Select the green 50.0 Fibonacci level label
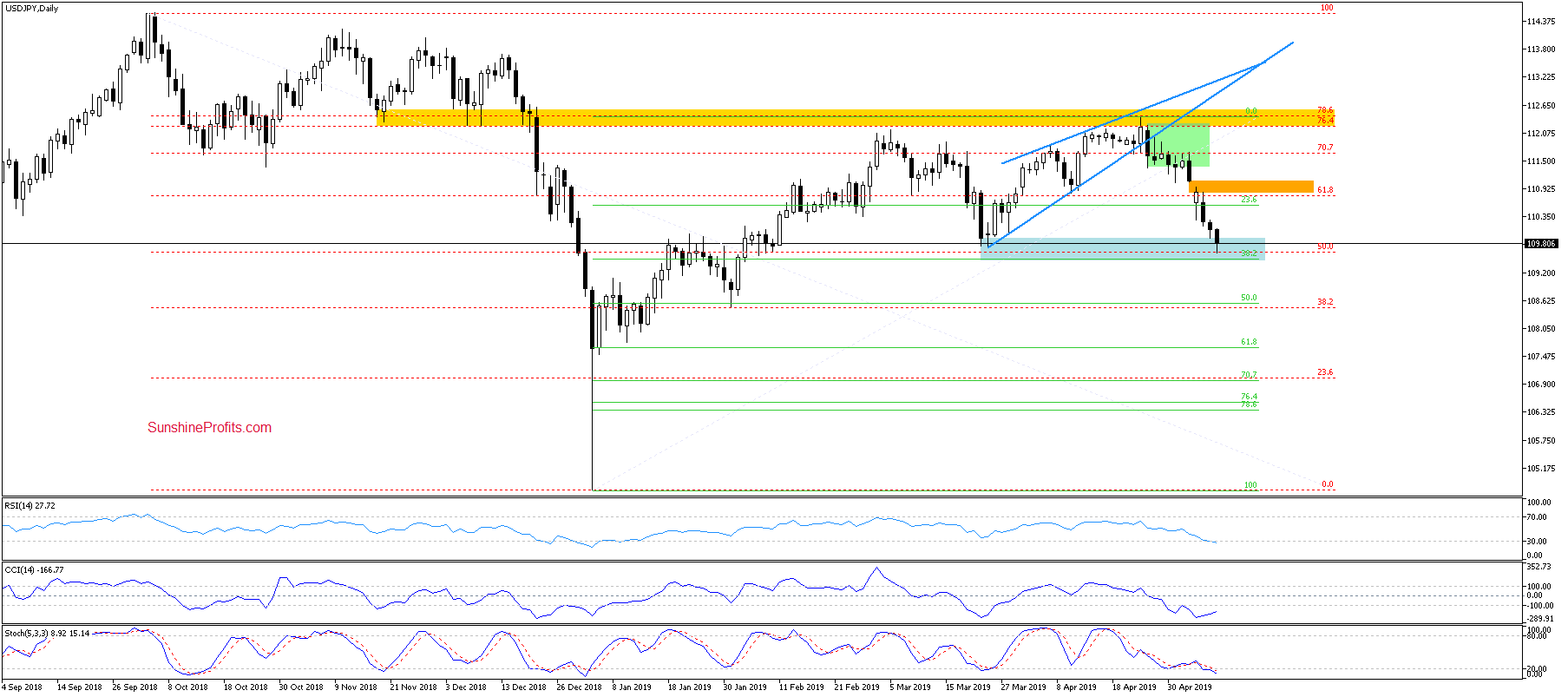Image resolution: width=1568 pixels, height=697 pixels. point(1249,298)
